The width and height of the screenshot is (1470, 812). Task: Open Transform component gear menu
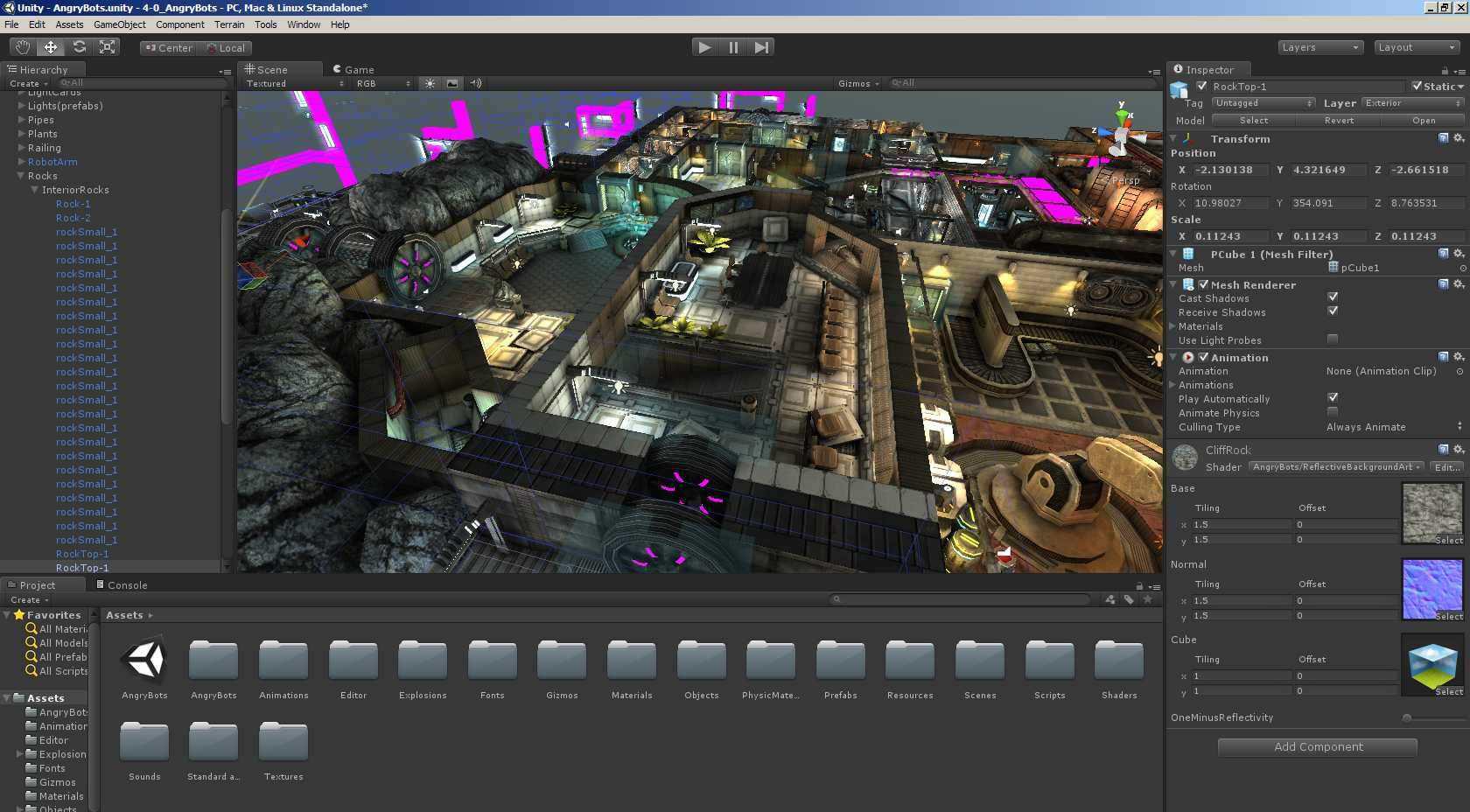tap(1459, 138)
